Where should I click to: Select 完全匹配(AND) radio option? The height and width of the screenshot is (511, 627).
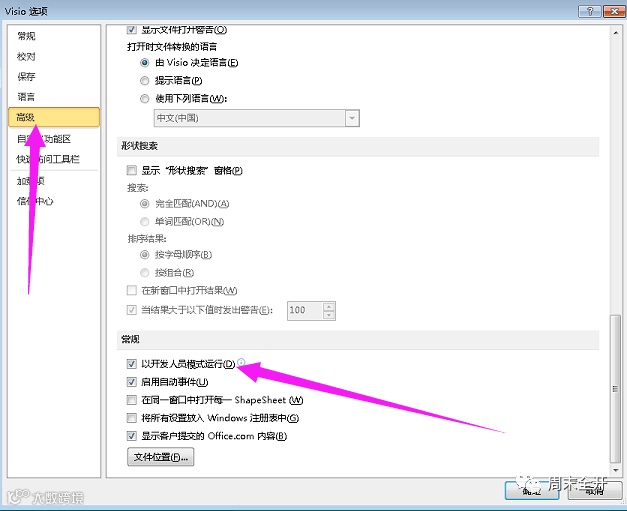[144, 204]
